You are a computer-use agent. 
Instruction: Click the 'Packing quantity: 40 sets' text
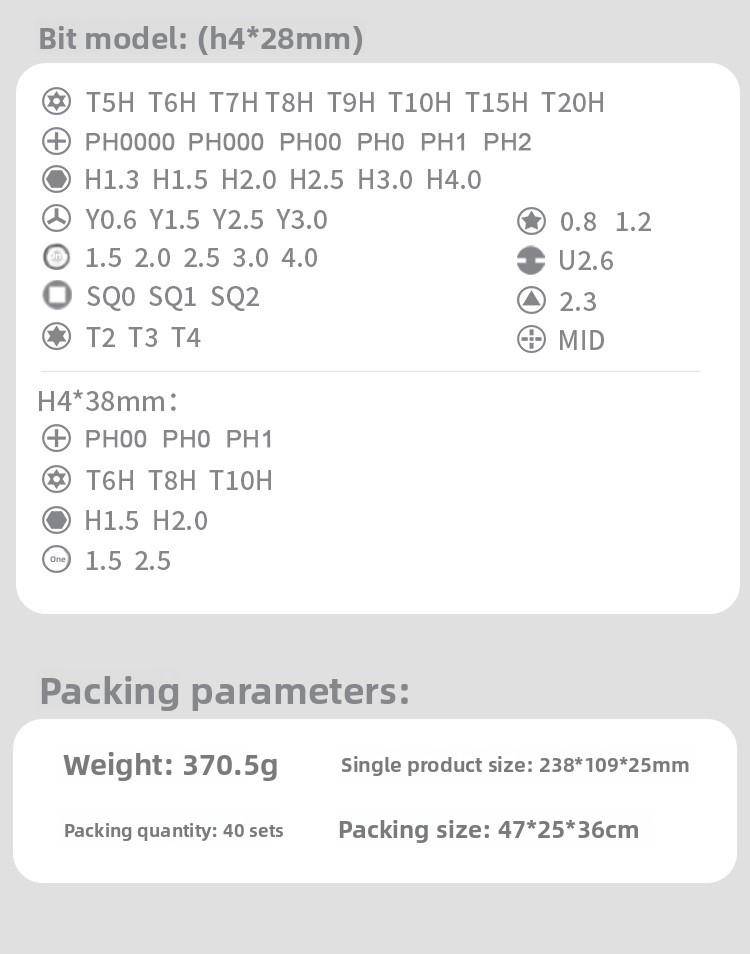[x=173, y=831]
